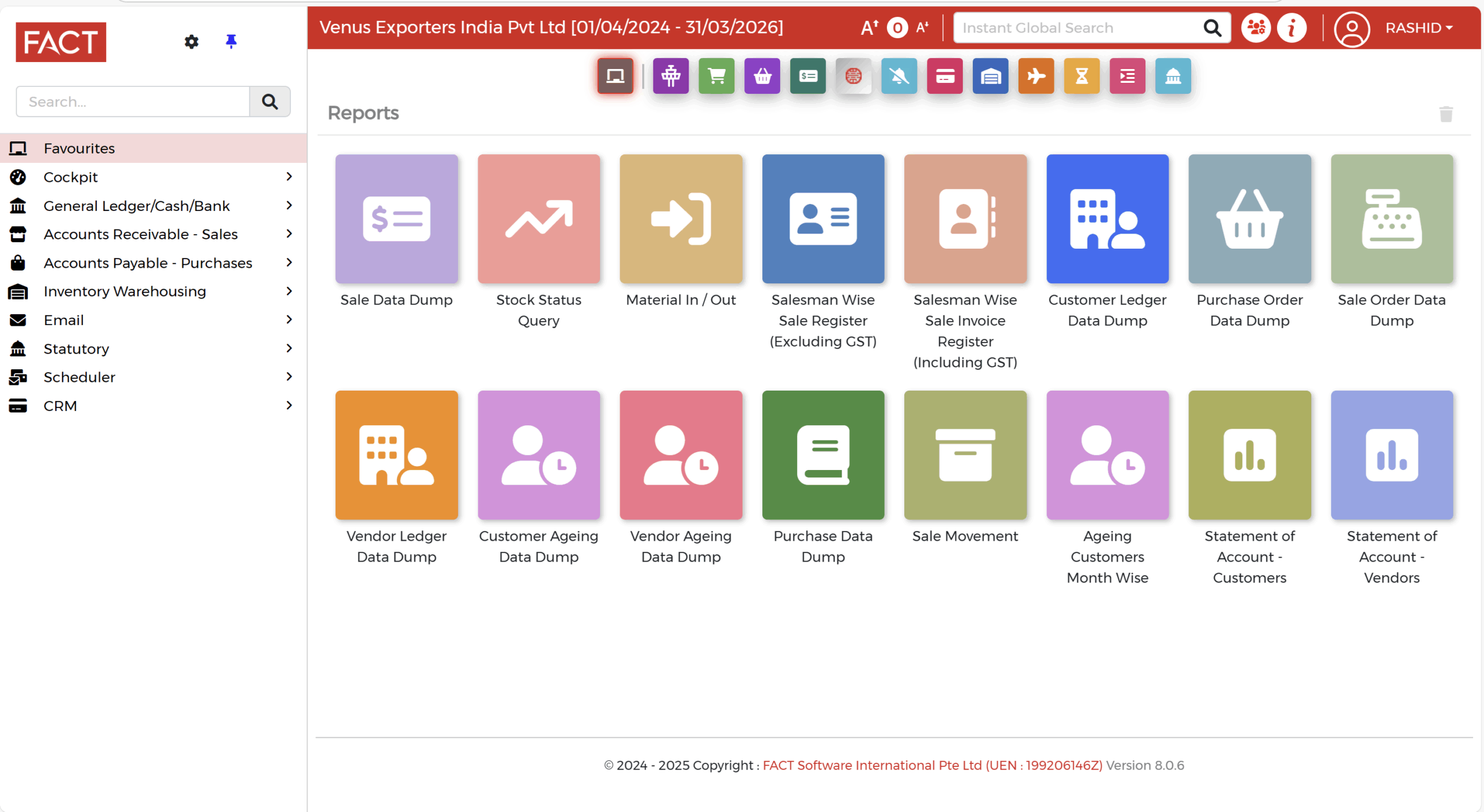This screenshot has width=1484, height=812.
Task: Open Sale Order Data Dump tile
Action: [1392, 219]
